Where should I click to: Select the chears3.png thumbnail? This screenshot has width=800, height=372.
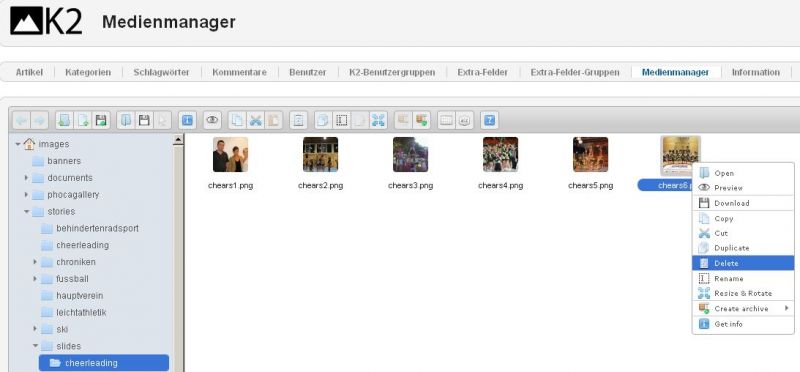[x=410, y=154]
